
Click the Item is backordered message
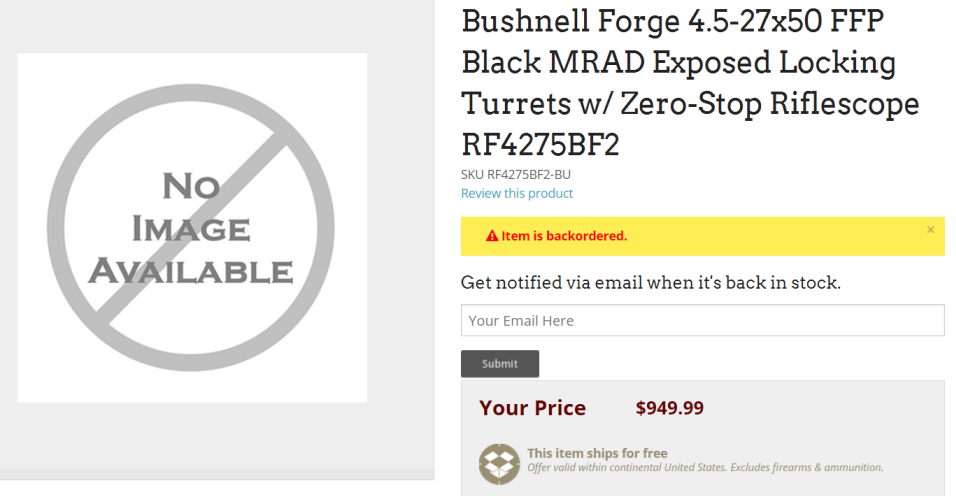[564, 236]
